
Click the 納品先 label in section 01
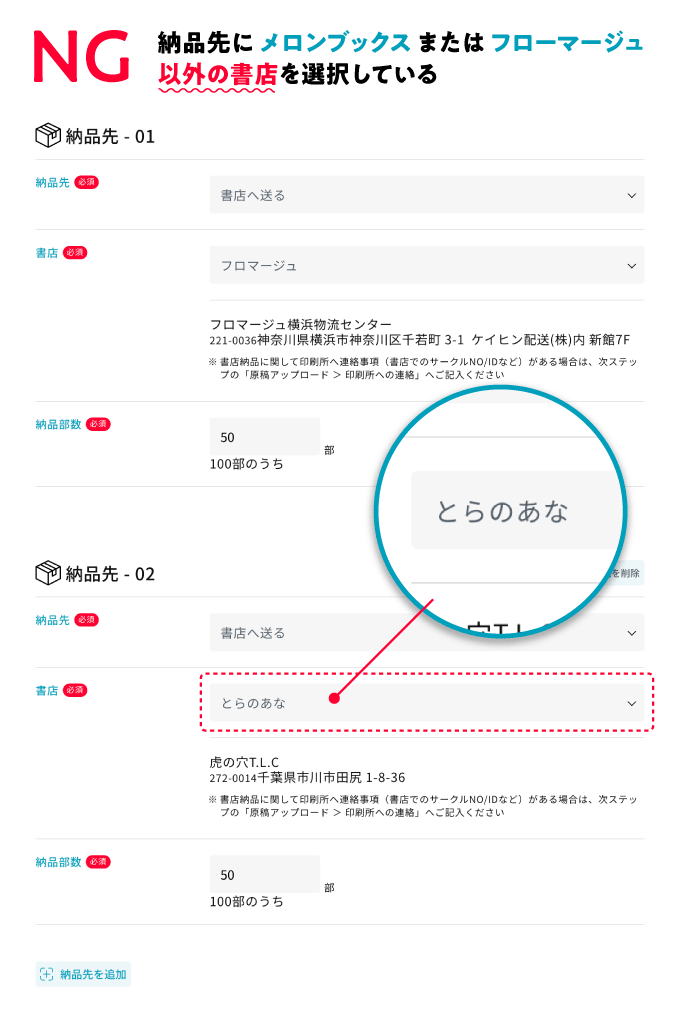53,183
